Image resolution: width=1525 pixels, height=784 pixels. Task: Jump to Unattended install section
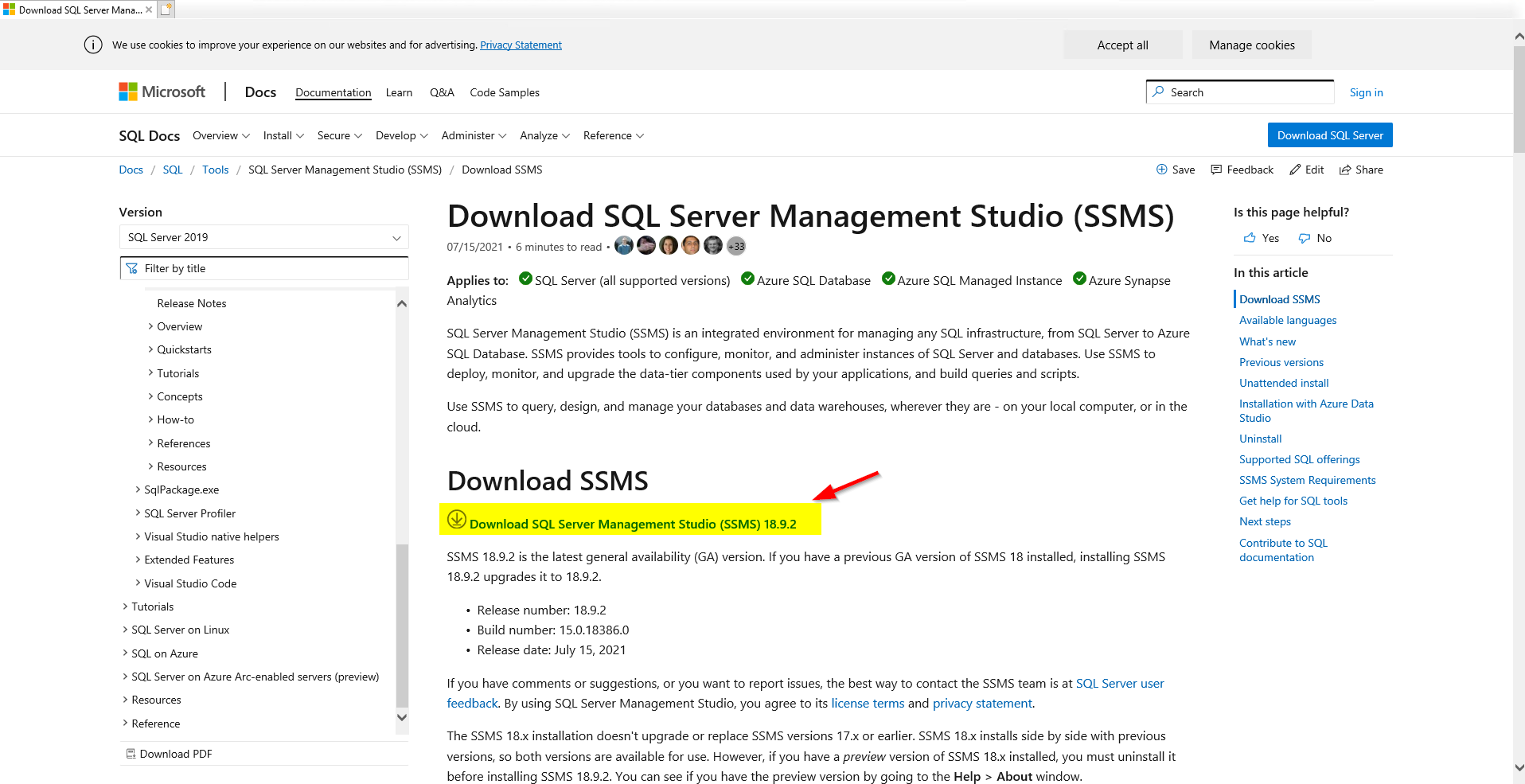point(1284,383)
